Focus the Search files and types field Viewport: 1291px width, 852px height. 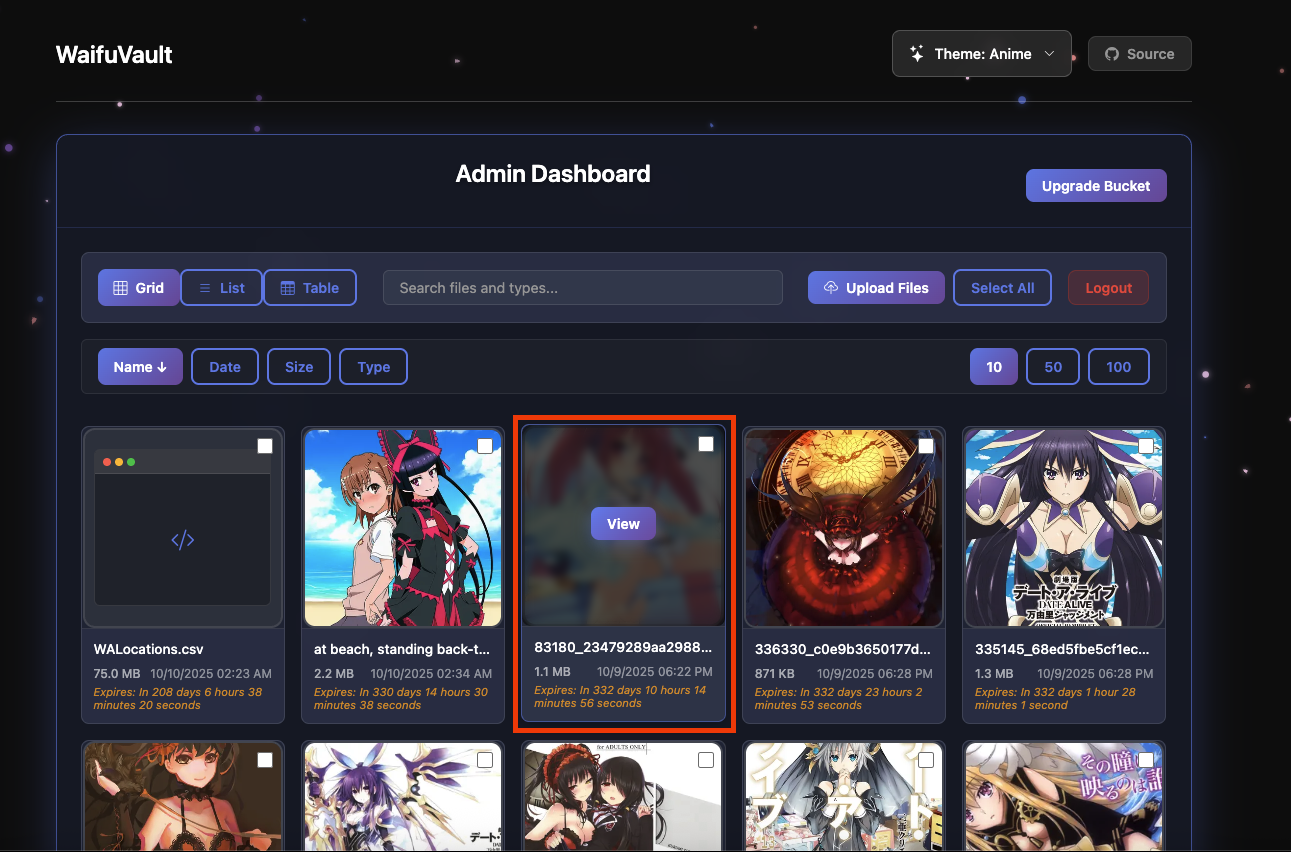click(x=582, y=288)
